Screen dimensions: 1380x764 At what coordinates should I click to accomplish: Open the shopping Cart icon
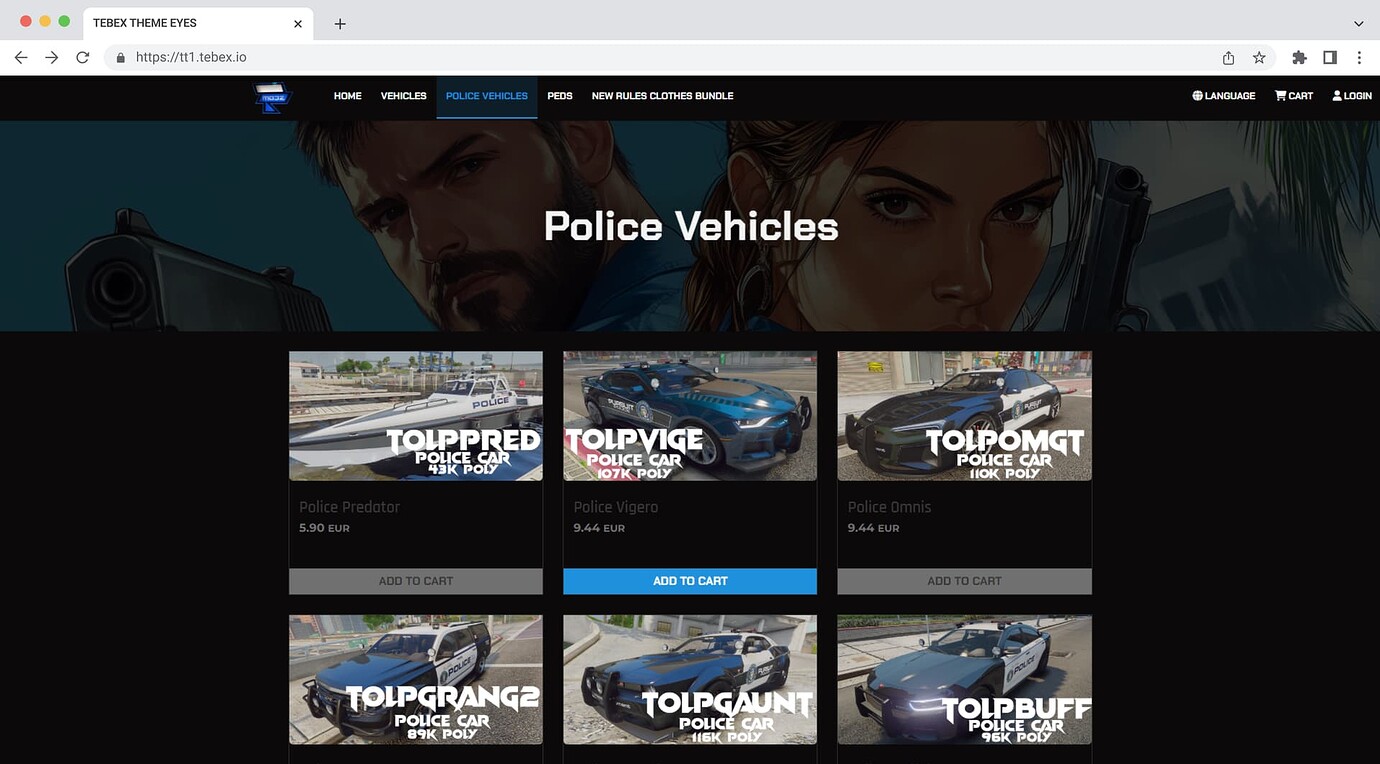1280,95
